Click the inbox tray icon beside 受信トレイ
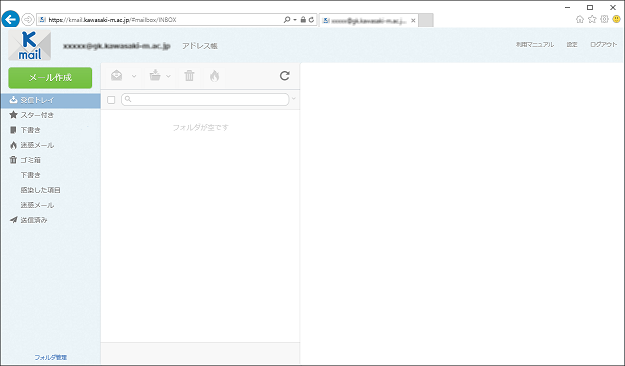Screen dimensions: 625x366 click(13, 100)
